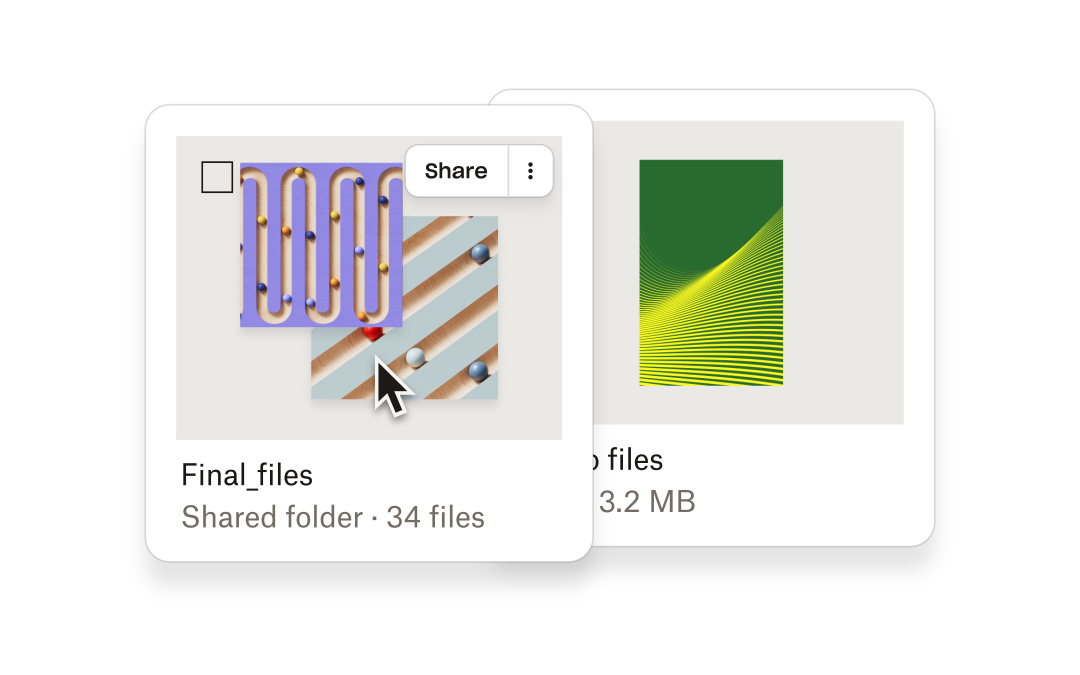This screenshot has height=675, width=1080.
Task: Click the Share button
Action: point(456,171)
